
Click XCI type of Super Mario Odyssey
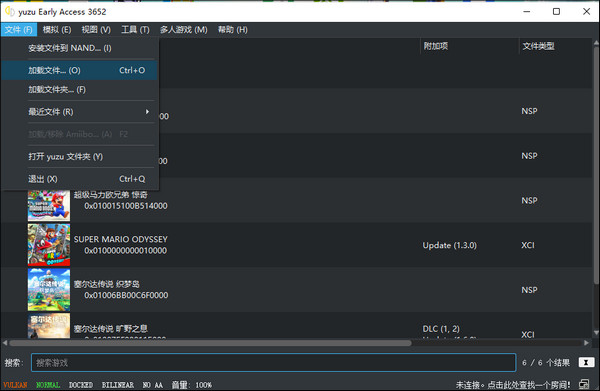point(528,245)
